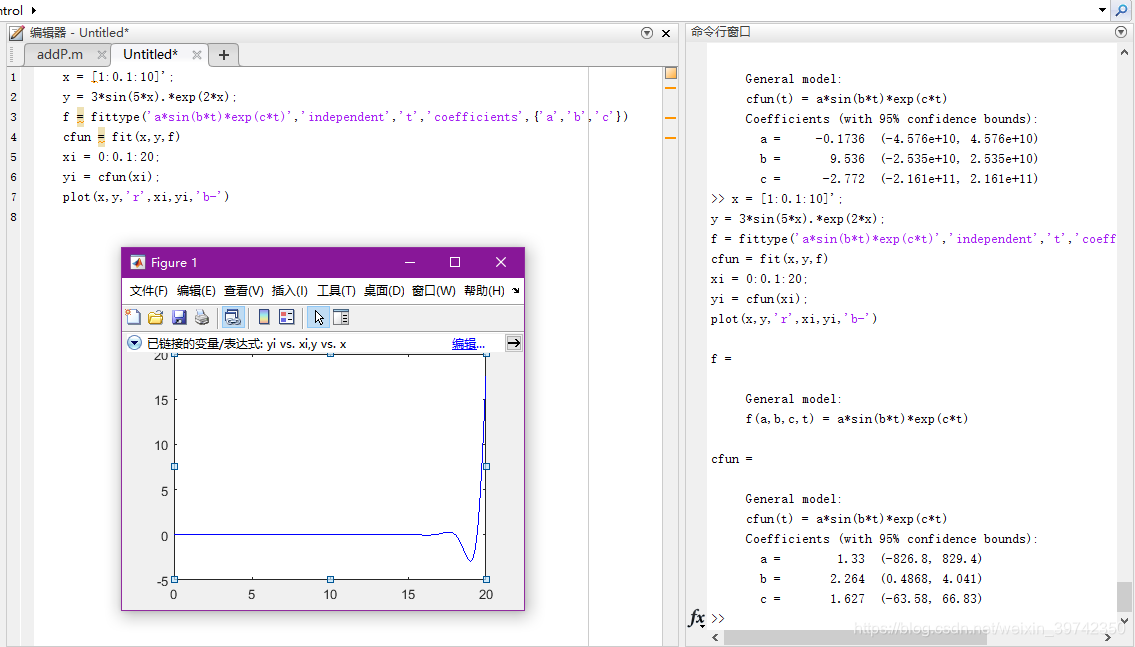Insert a legend using the legend icon
Screen dimensions: 1135x647
285,316
